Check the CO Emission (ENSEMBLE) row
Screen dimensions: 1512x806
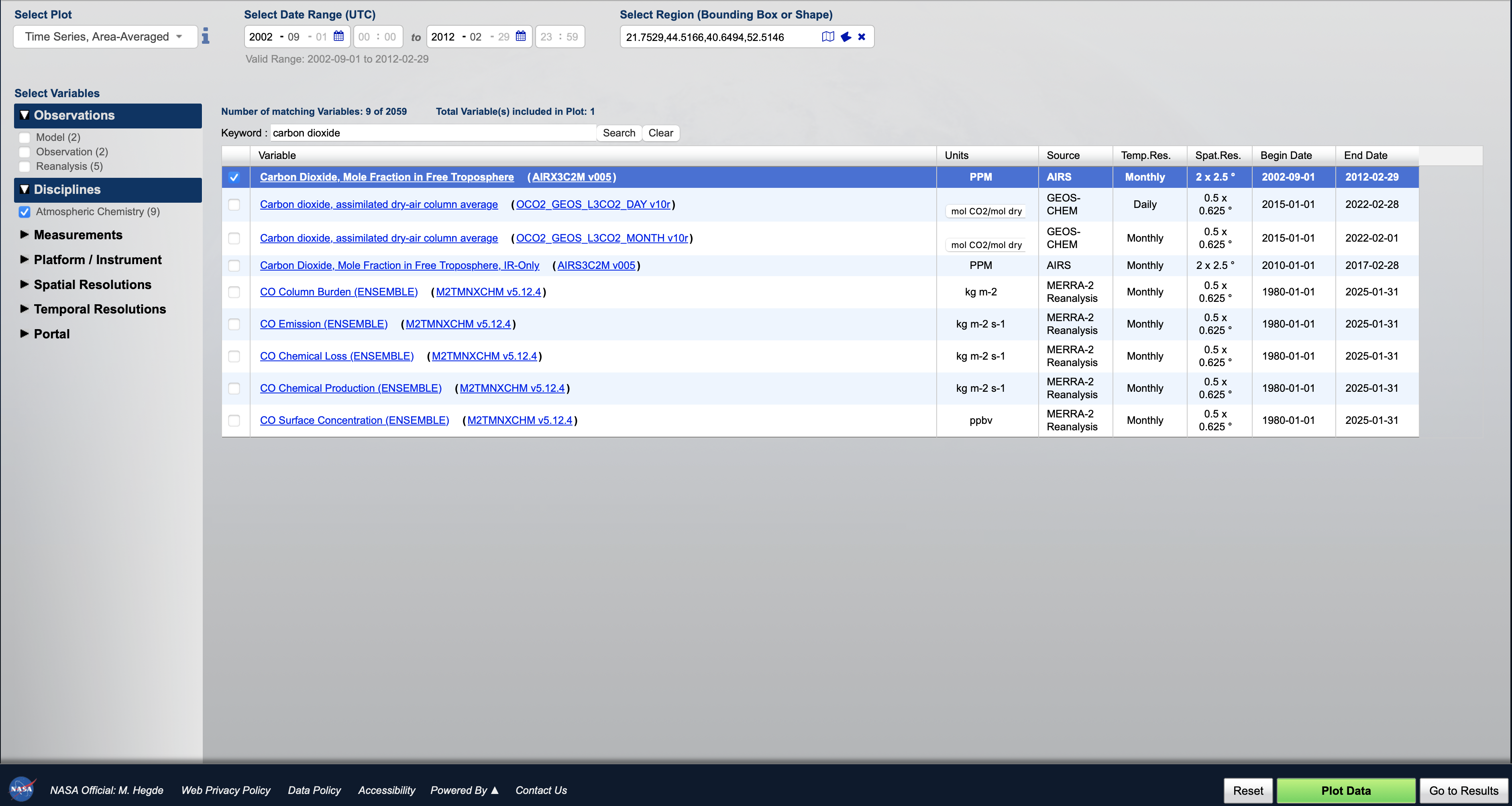click(x=234, y=324)
